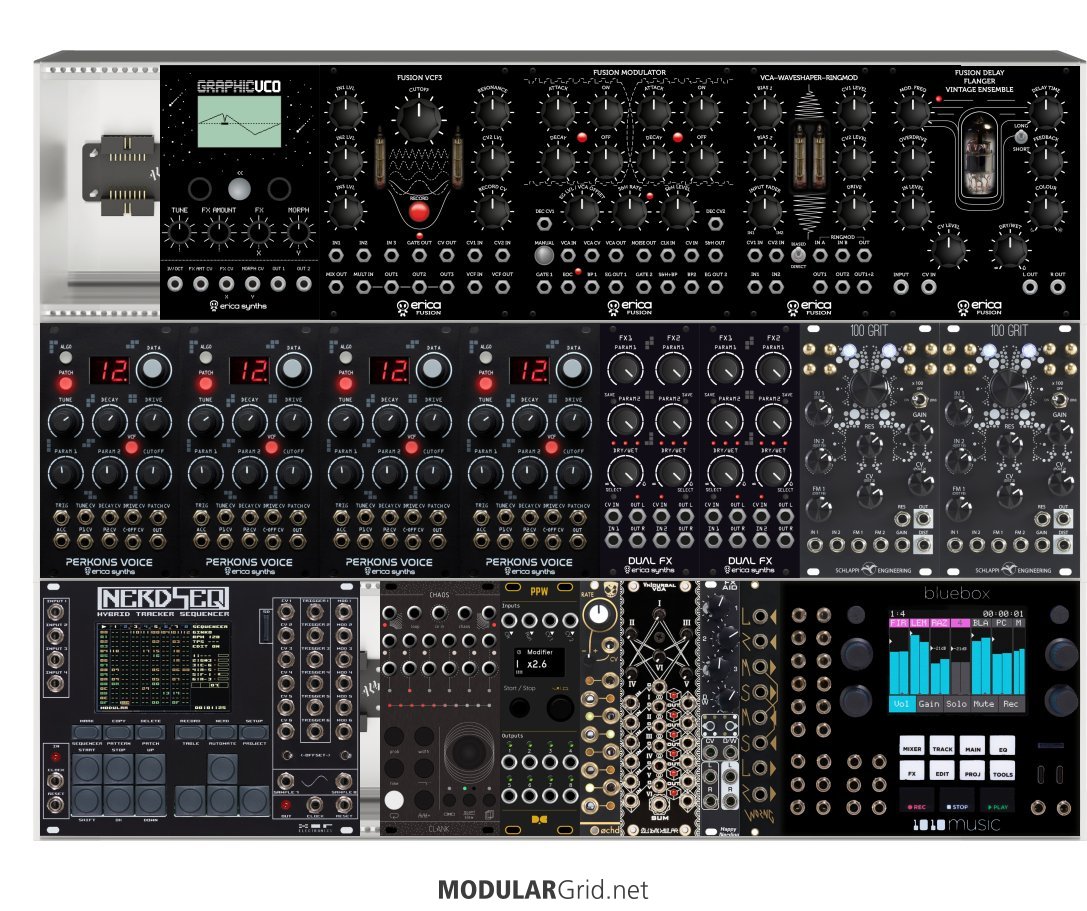Adjust the S&H LEVEL knob on Fusion Modulator
The width and height of the screenshot is (1087, 911).
point(678,210)
